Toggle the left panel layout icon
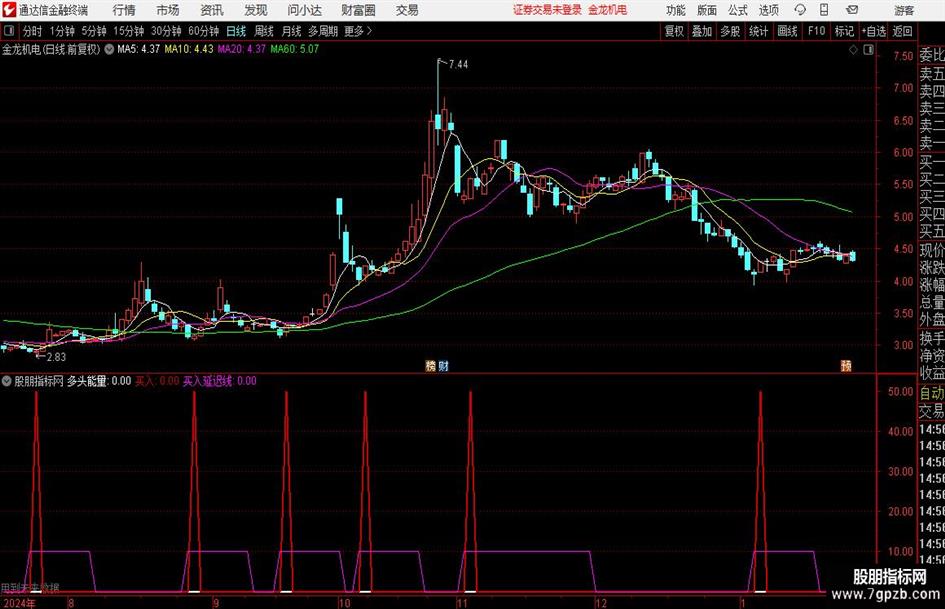This screenshot has height=609, width=945. (x=9, y=31)
